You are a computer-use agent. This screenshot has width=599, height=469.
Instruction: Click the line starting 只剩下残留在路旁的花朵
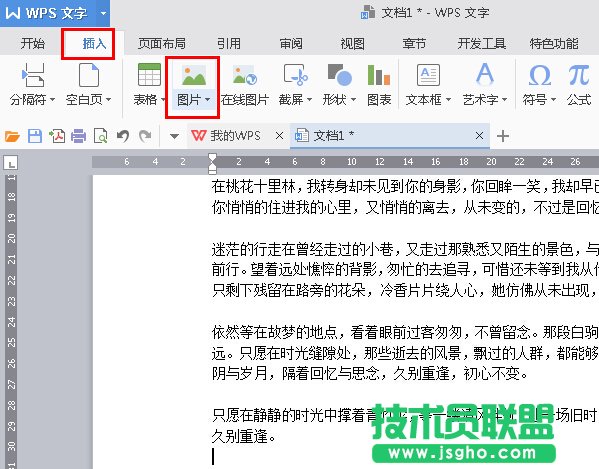(405, 291)
